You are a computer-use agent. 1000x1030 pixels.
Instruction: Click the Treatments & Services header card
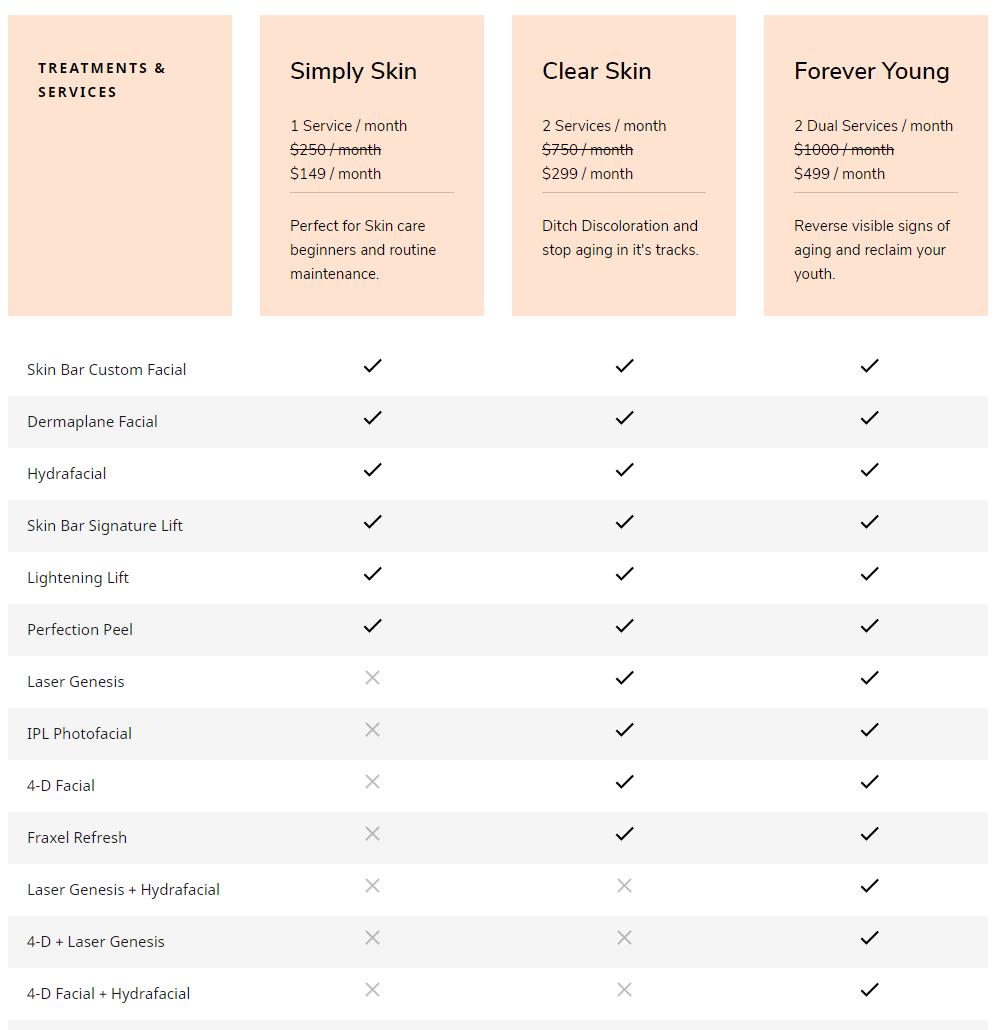pyautogui.click(x=120, y=166)
